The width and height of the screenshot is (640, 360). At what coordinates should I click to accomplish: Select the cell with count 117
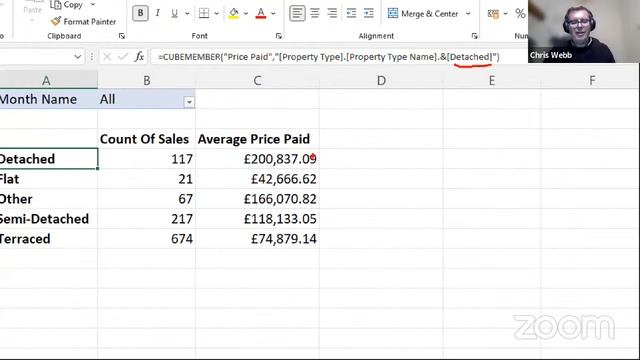pyautogui.click(x=147, y=159)
